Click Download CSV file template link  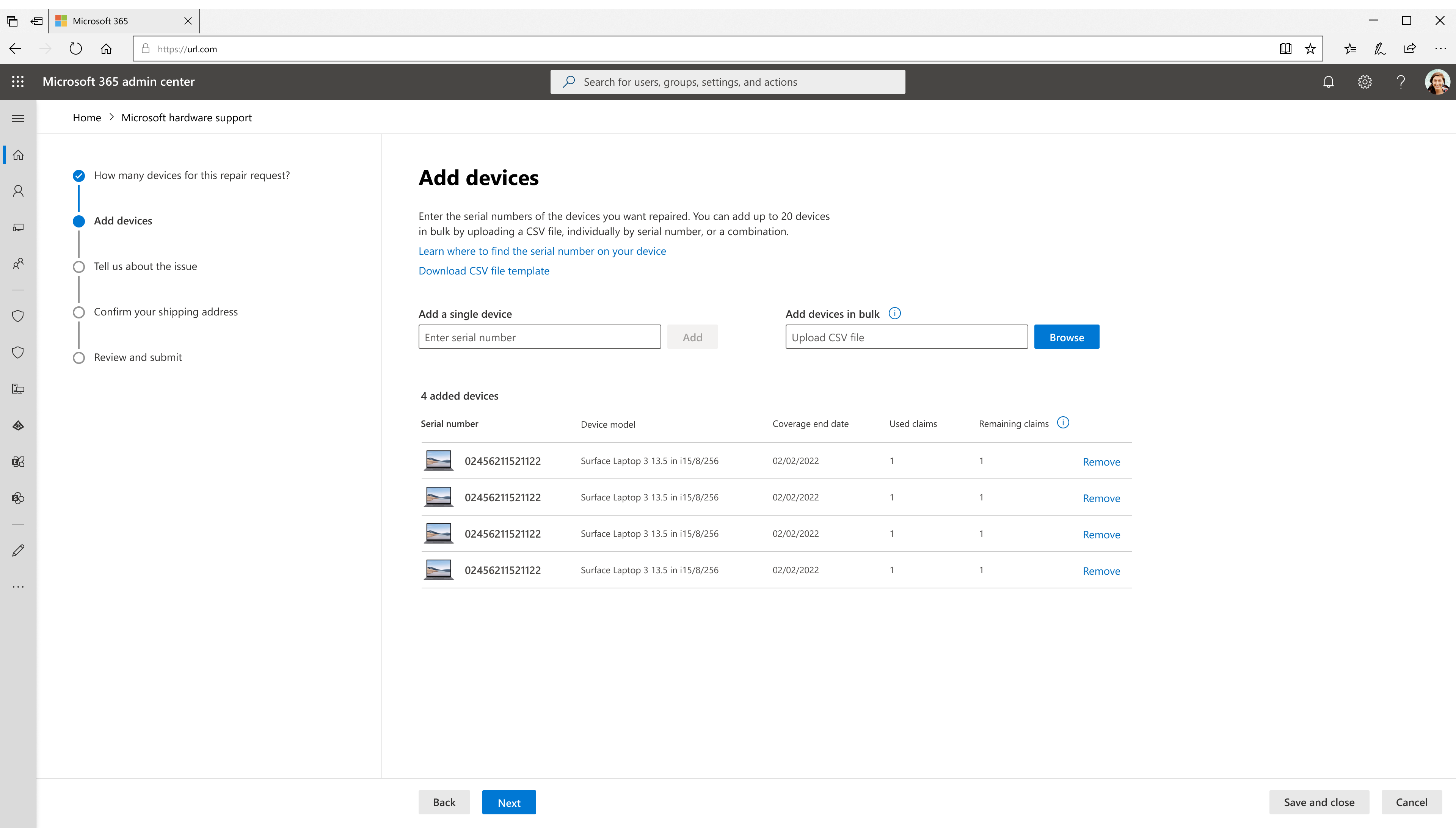[484, 271]
